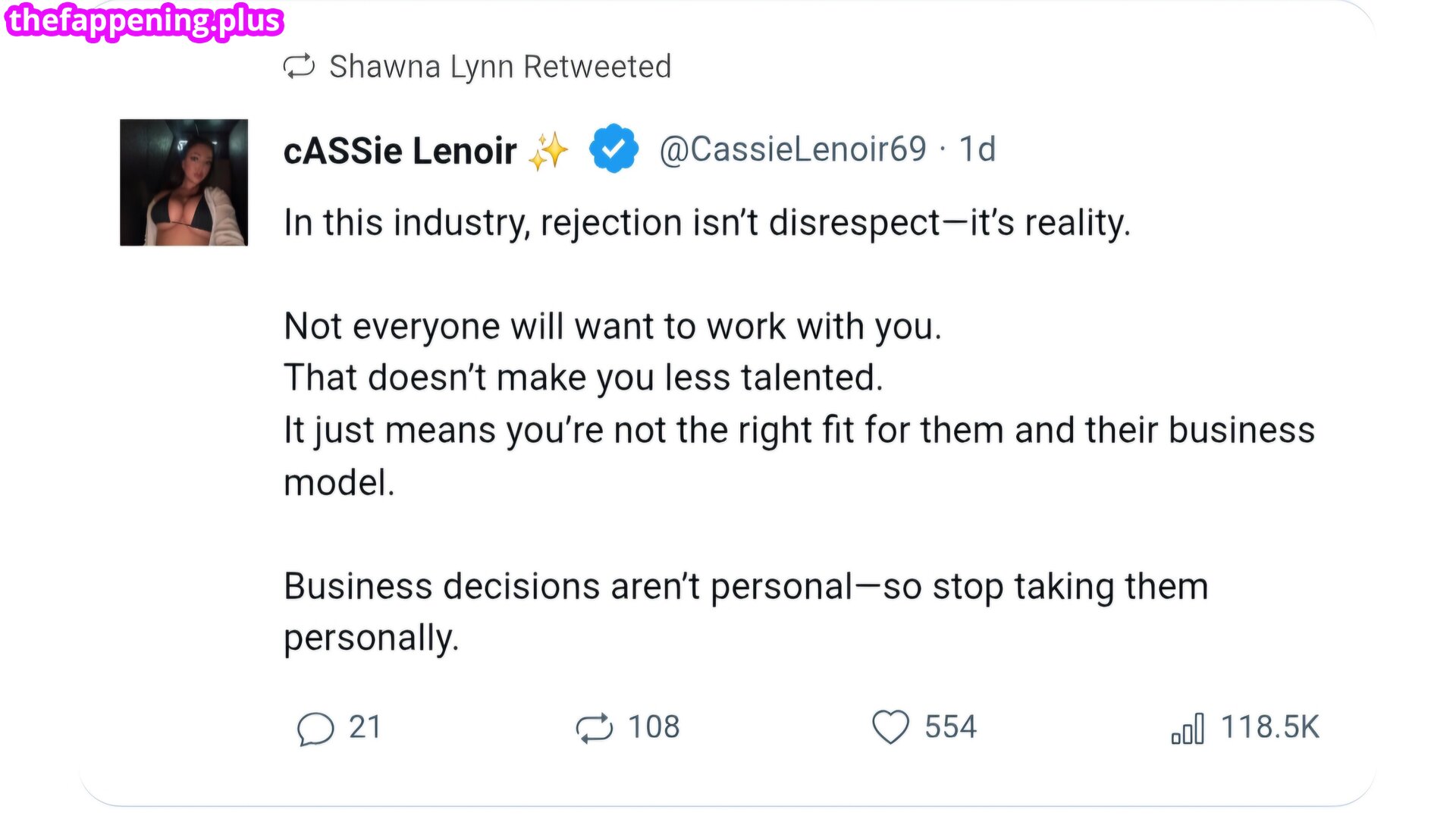Like the tweet with the heart icon

coord(890,727)
